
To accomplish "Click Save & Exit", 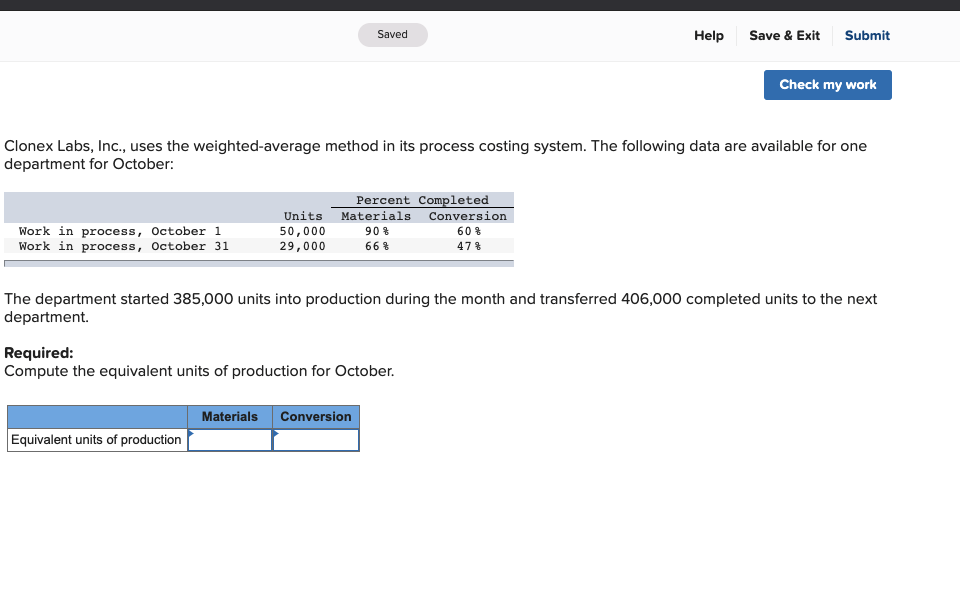I will point(784,35).
